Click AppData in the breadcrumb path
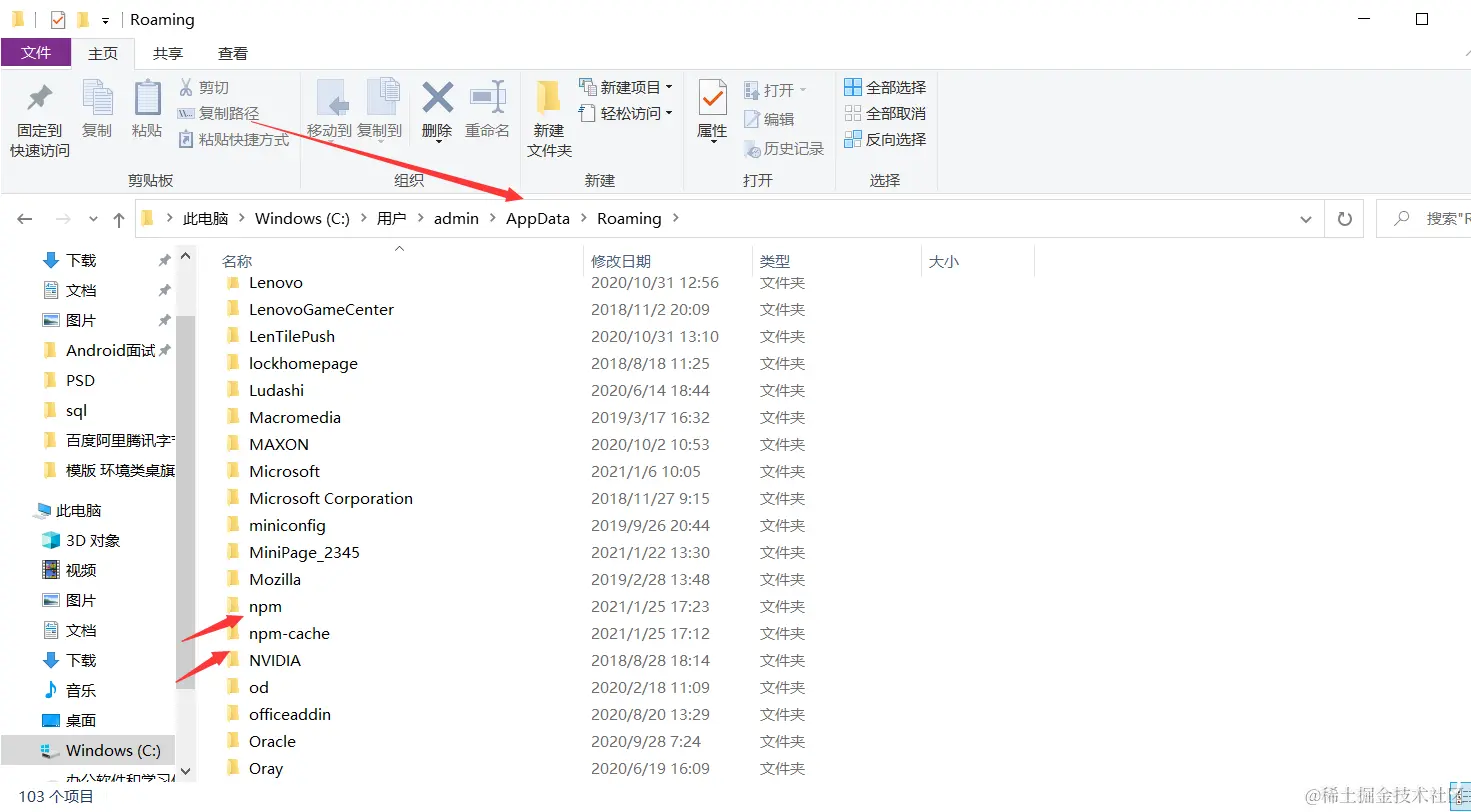Image resolution: width=1471 pixels, height=812 pixels. click(x=537, y=218)
